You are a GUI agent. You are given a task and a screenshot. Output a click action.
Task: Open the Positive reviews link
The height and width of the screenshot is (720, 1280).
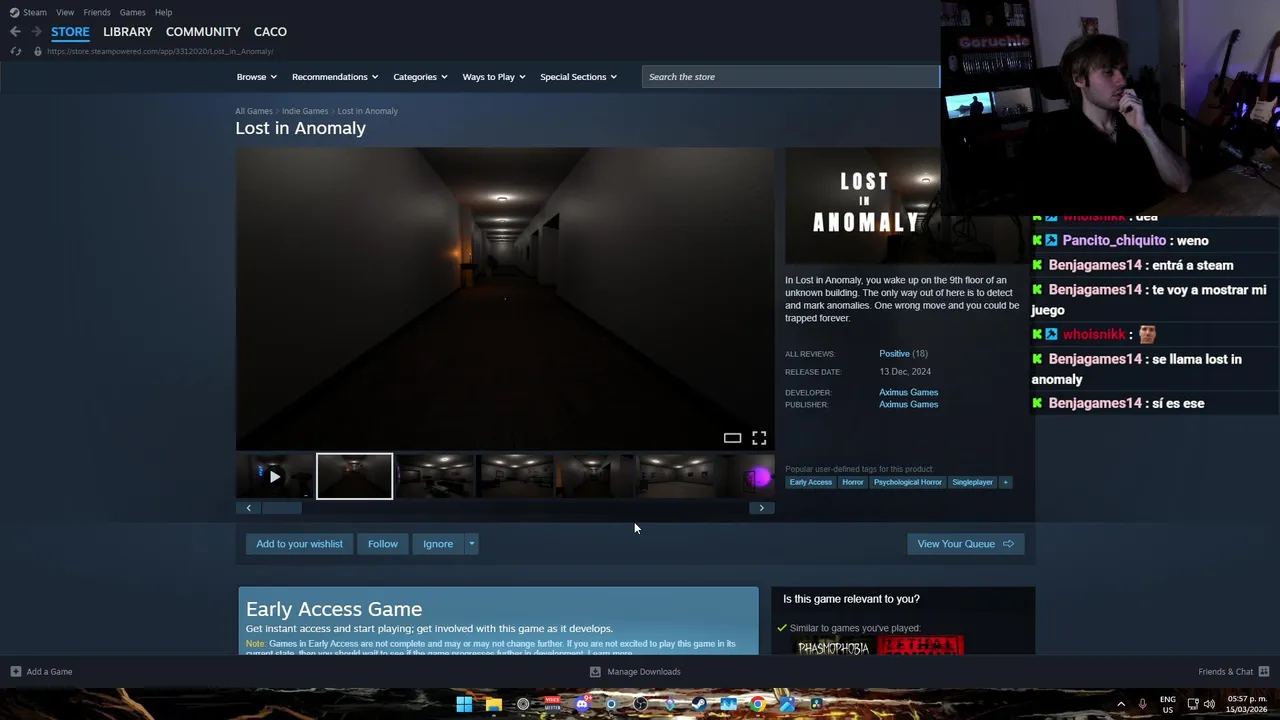[x=894, y=354]
